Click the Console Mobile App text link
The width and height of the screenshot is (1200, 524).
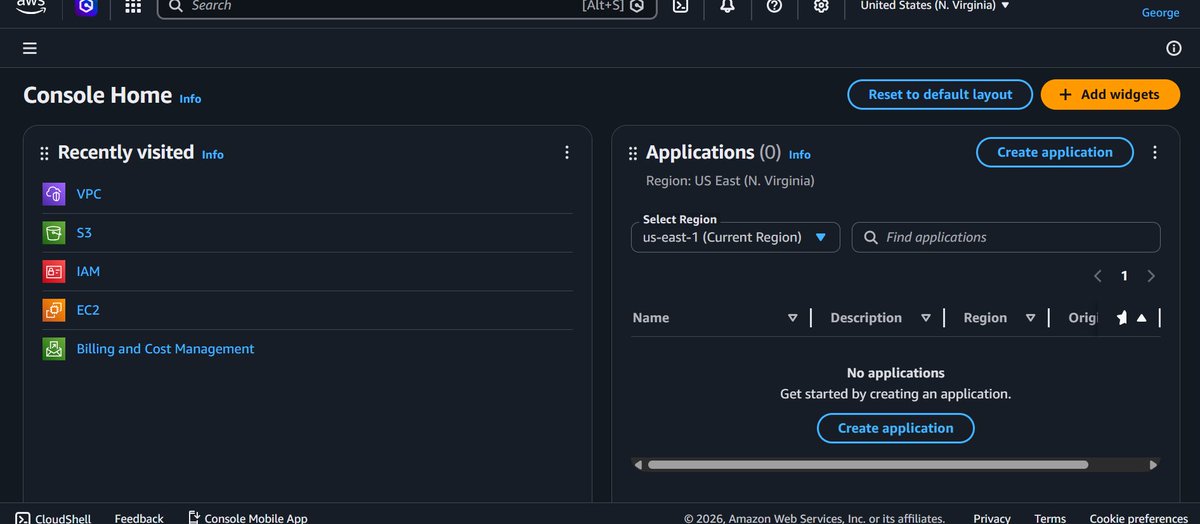256,518
